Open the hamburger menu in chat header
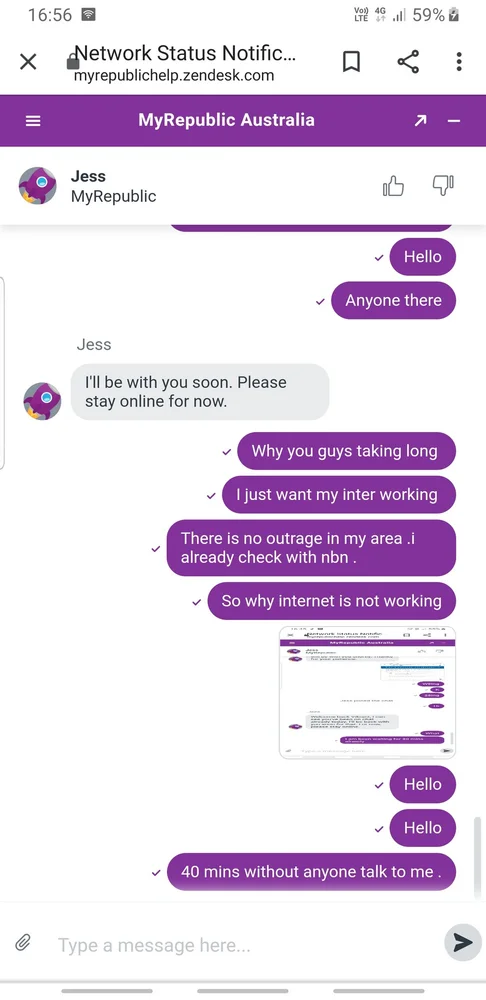Image resolution: width=486 pixels, height=1000 pixels. click(x=33, y=121)
